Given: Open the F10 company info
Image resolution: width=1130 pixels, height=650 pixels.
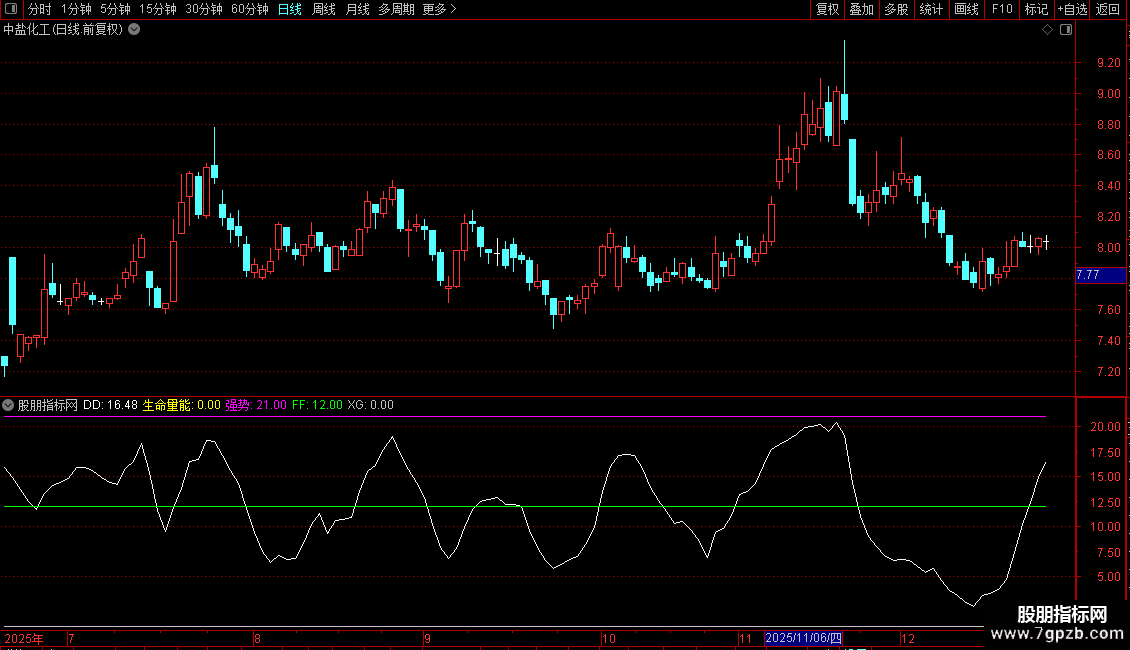Looking at the screenshot, I should tap(1002, 9).
